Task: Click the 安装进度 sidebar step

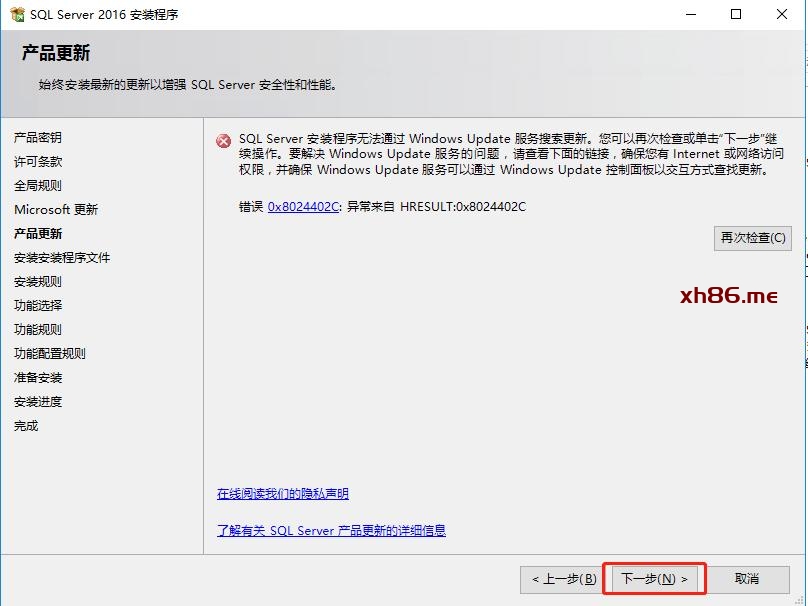Action: click(x=38, y=402)
